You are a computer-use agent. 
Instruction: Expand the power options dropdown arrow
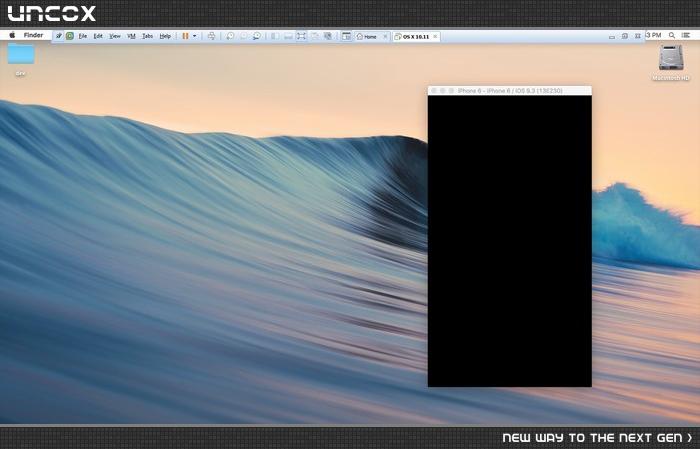(x=195, y=36)
